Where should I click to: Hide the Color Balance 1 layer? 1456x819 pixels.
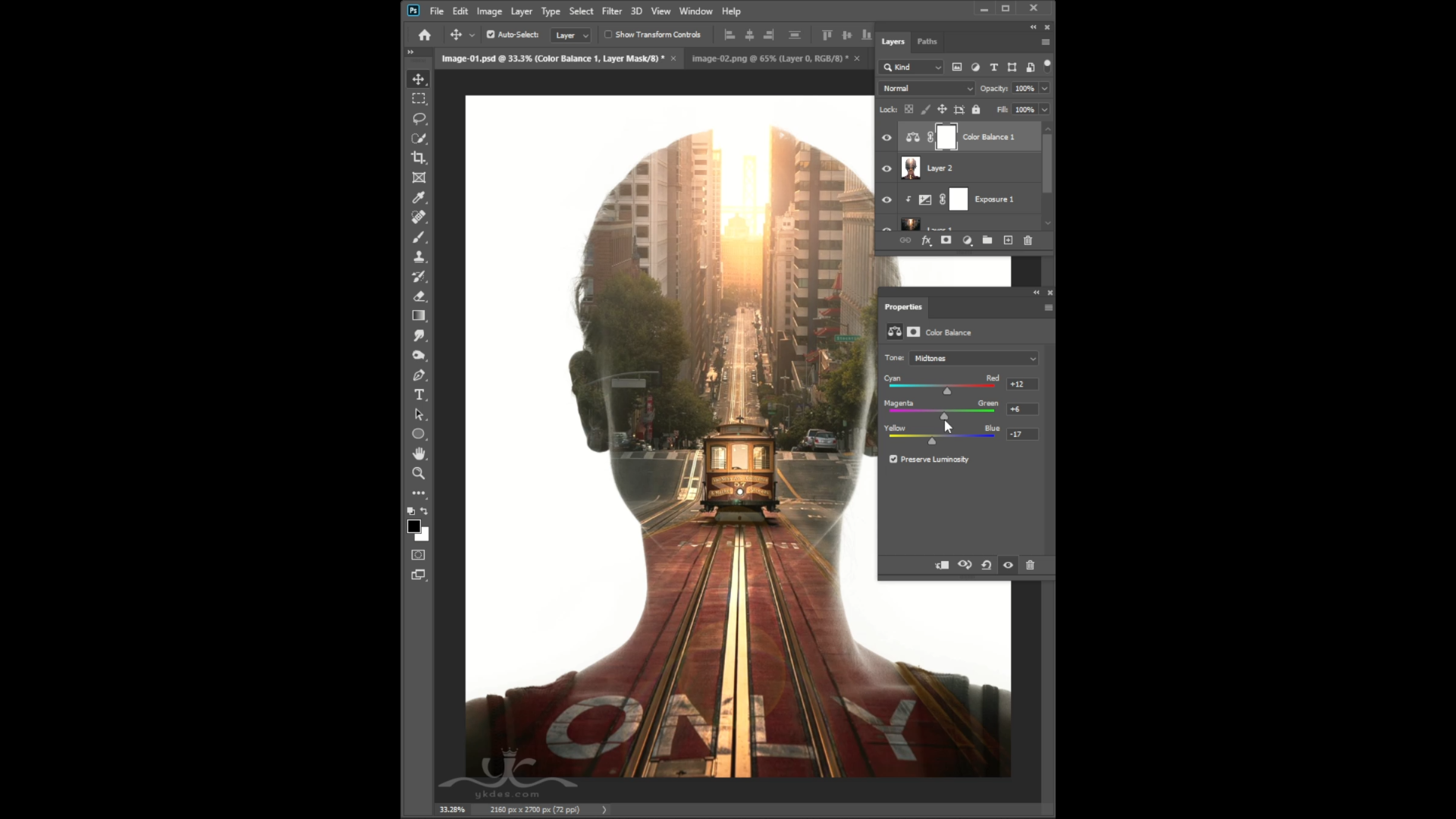(886, 138)
